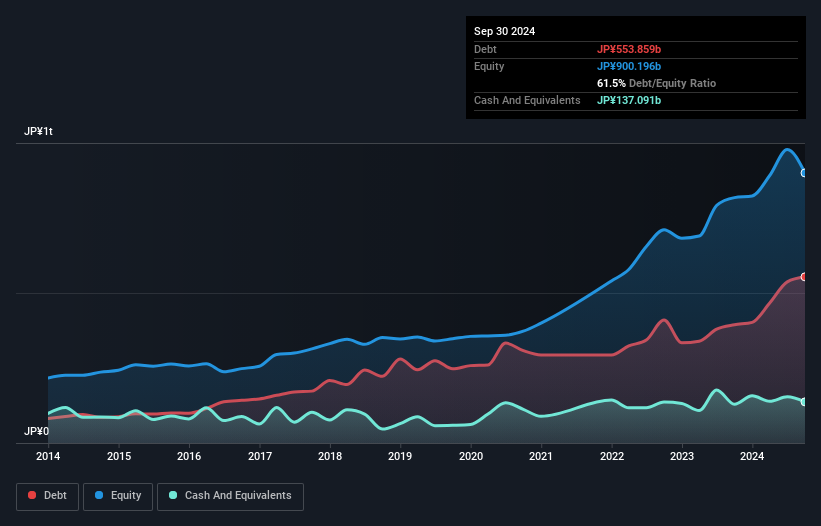Toggle the Debt series legend button
The height and width of the screenshot is (526, 821).
coord(48,496)
